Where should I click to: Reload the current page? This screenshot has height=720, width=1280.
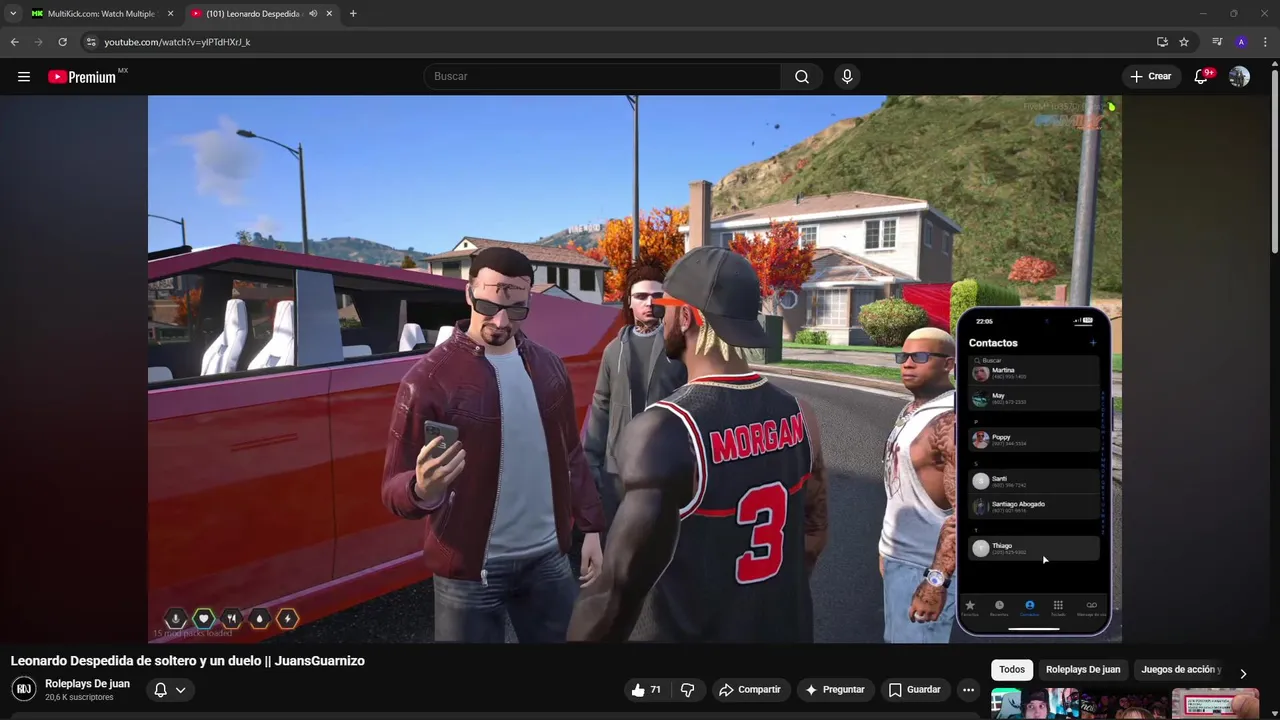point(62,42)
